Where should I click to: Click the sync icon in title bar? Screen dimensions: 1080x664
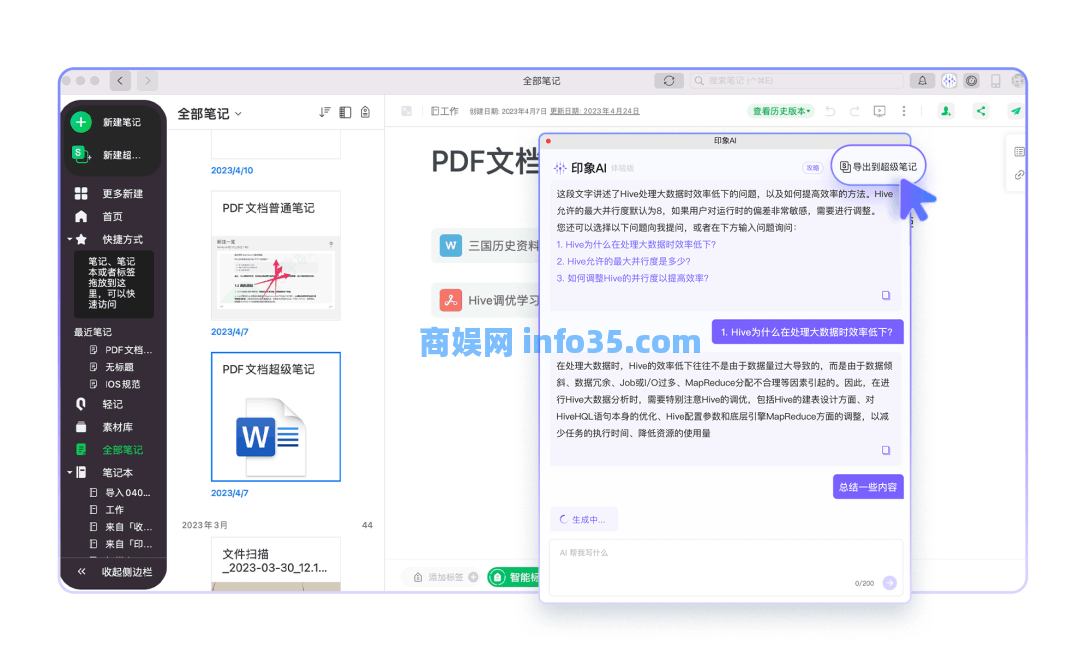[x=668, y=81]
